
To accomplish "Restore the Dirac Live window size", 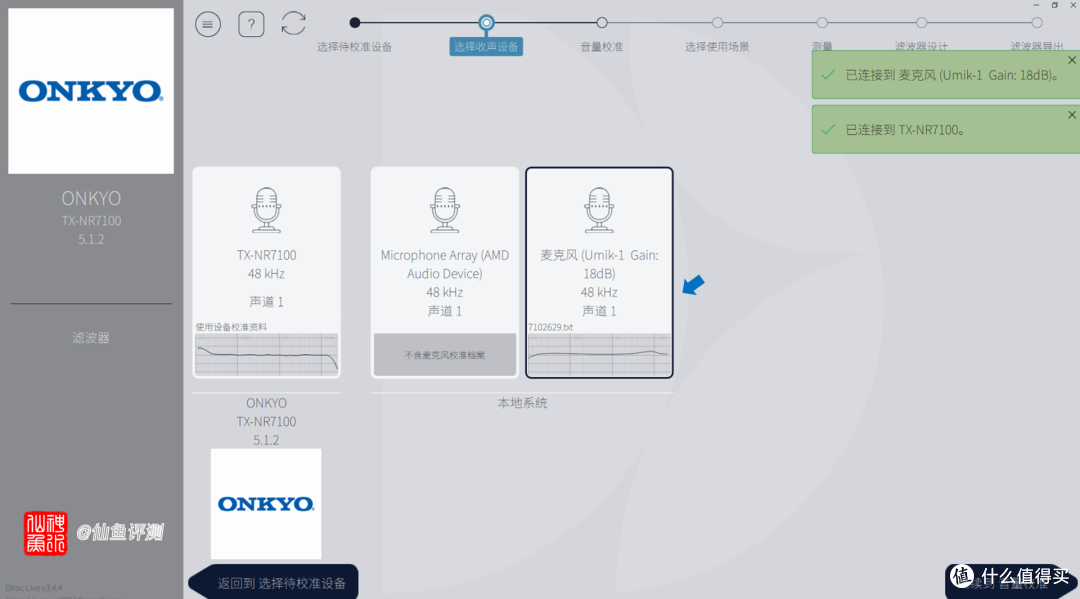I will (x=1055, y=5).
